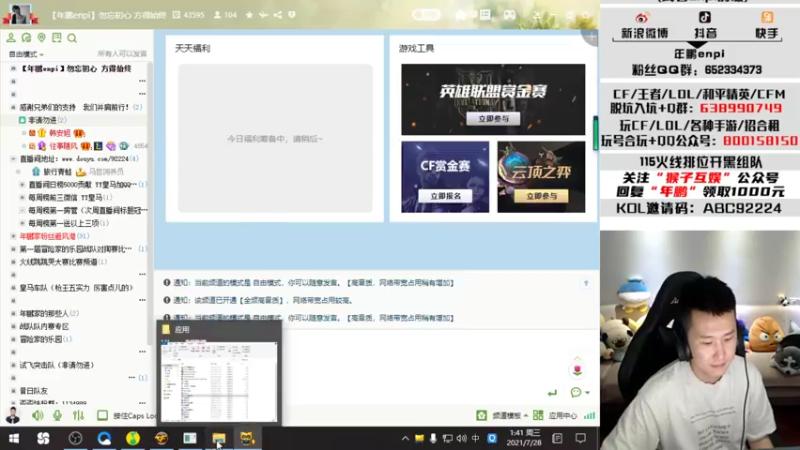Expand 直播间日榜5000贡献 sub-channel
This screenshot has height=450, width=800.
[x=22, y=184]
